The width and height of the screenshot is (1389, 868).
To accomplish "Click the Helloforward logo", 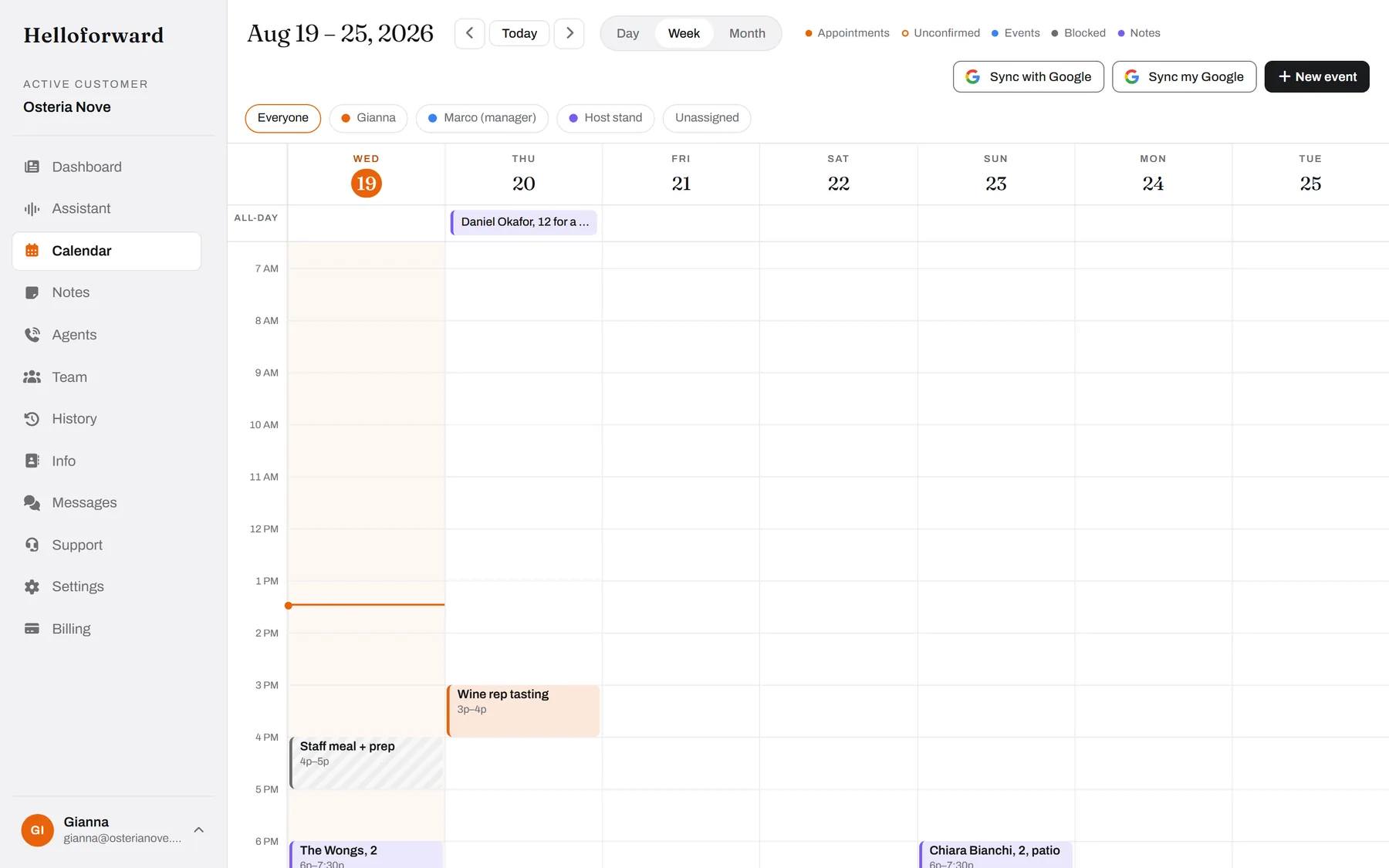I will tap(93, 35).
